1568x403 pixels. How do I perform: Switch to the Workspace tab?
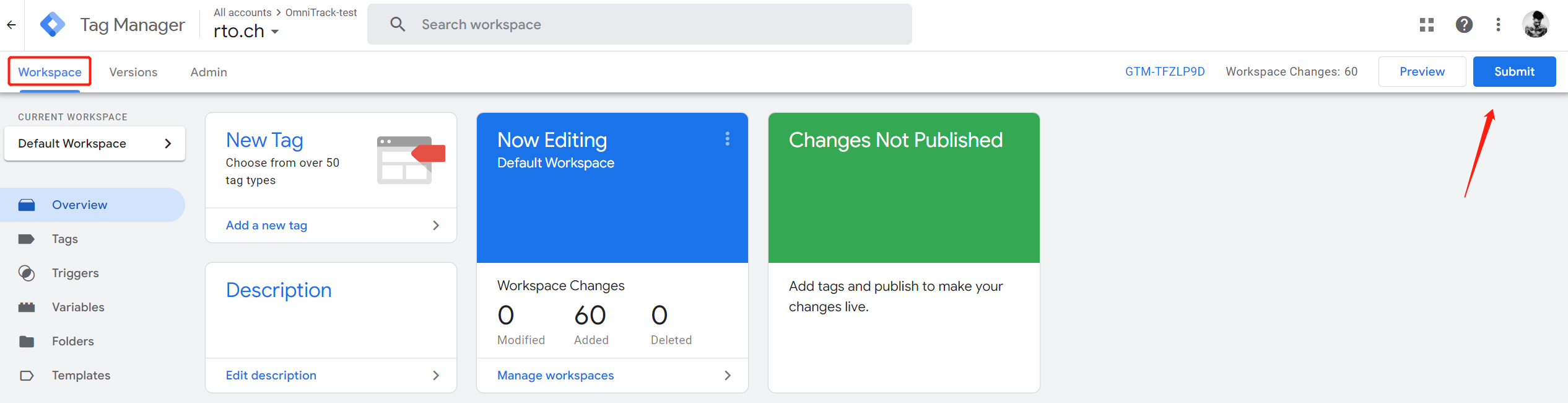point(50,73)
